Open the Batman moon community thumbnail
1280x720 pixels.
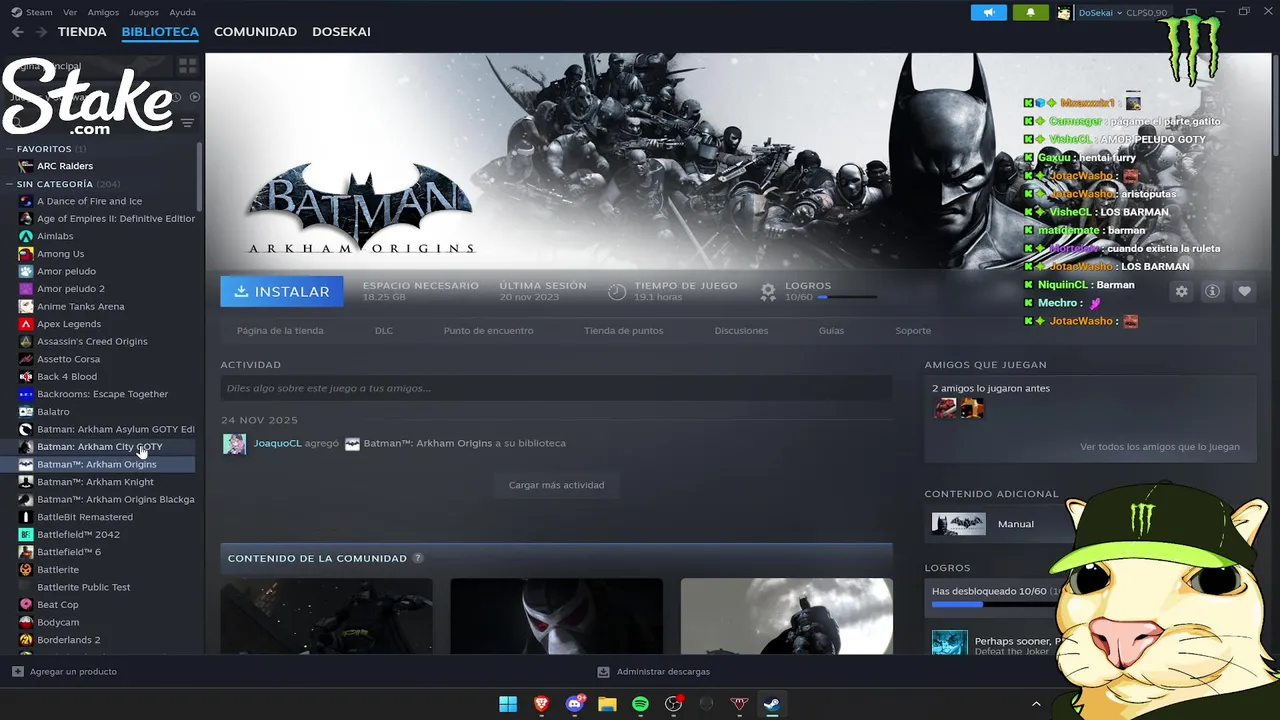click(787, 616)
